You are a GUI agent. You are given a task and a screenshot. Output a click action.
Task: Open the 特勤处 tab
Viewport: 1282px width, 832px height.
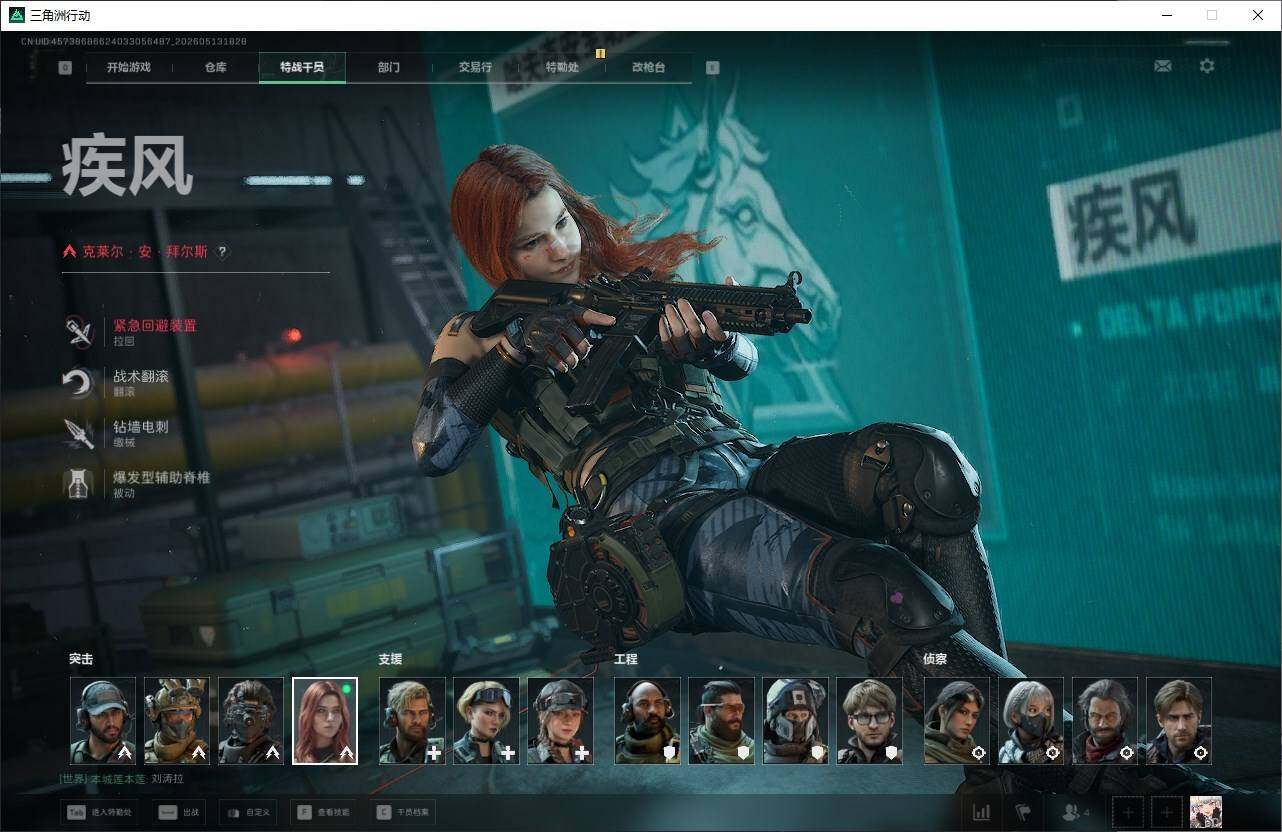[x=562, y=67]
